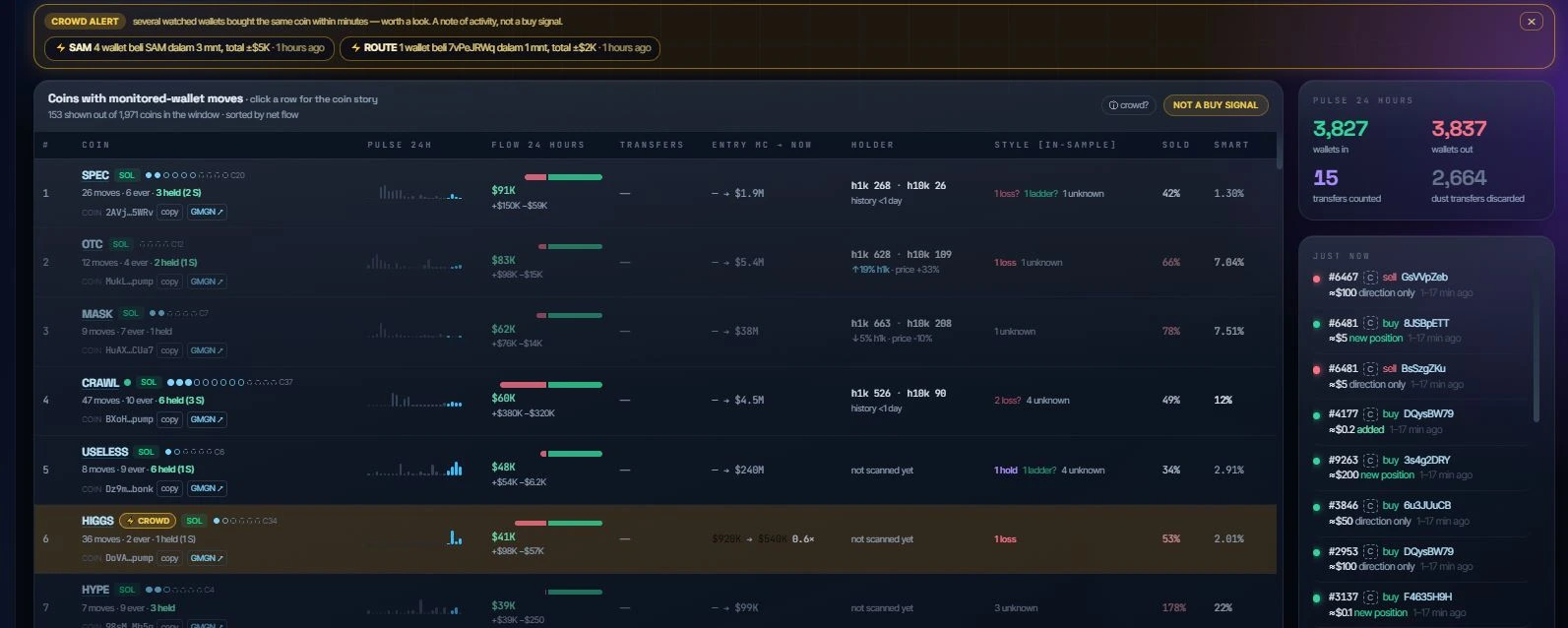The width and height of the screenshot is (1568, 628).
Task: Click the SMART column header
Action: coord(1231,145)
